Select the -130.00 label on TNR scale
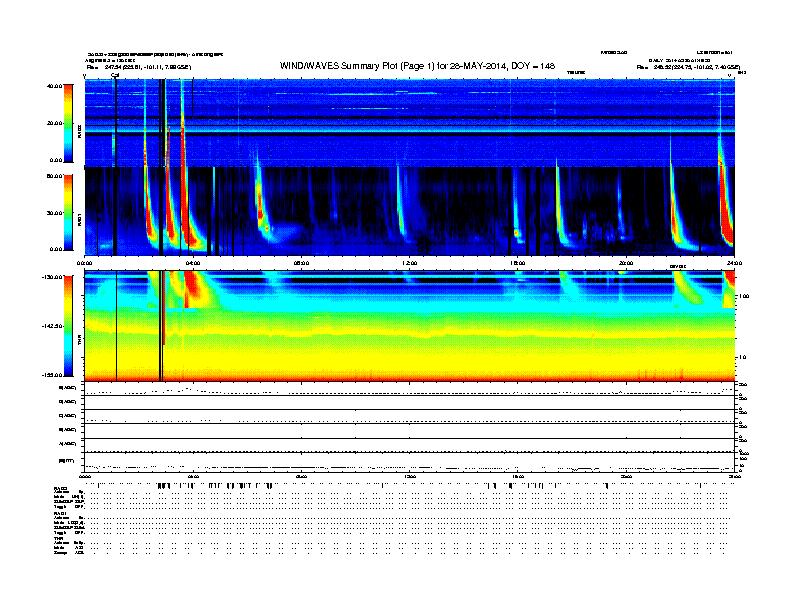Screen dimensions: 792x612 (x=52, y=277)
